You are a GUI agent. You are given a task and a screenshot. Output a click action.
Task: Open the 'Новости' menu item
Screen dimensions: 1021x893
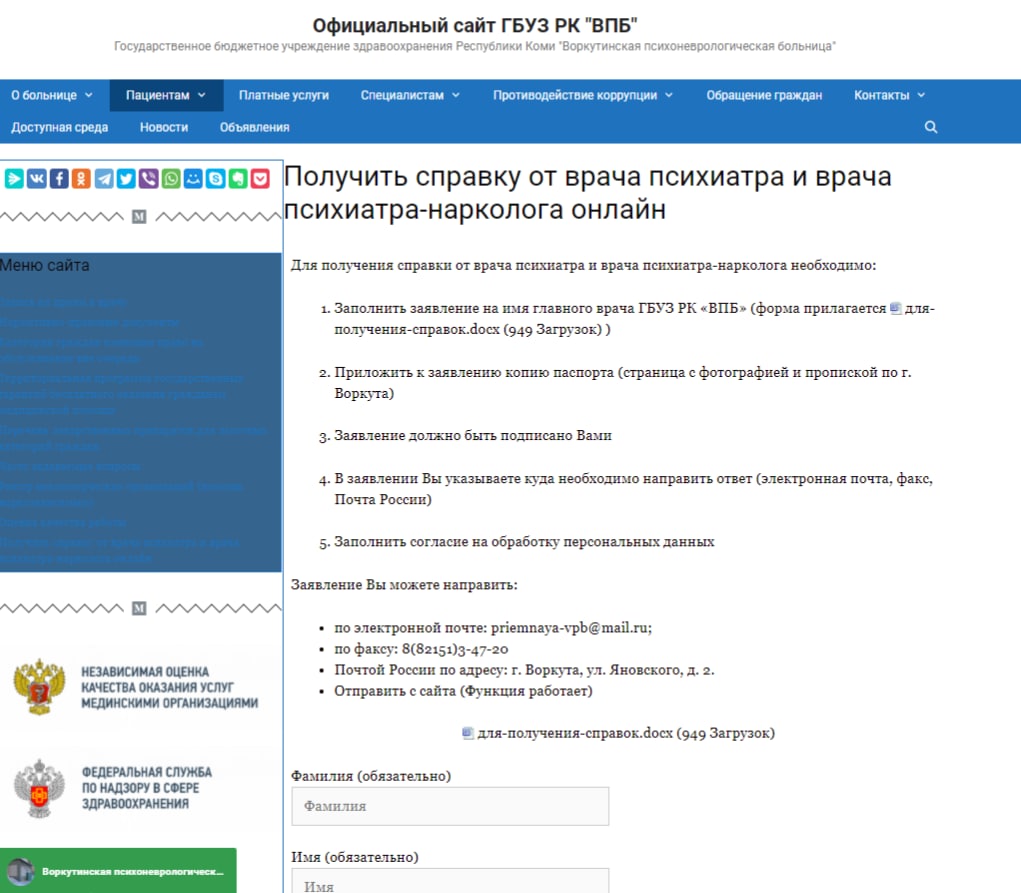pyautogui.click(x=164, y=127)
